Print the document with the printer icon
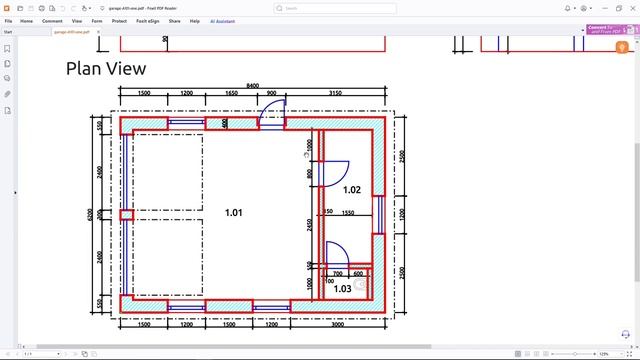The image size is (640, 360). pyautogui.click(x=42, y=8)
